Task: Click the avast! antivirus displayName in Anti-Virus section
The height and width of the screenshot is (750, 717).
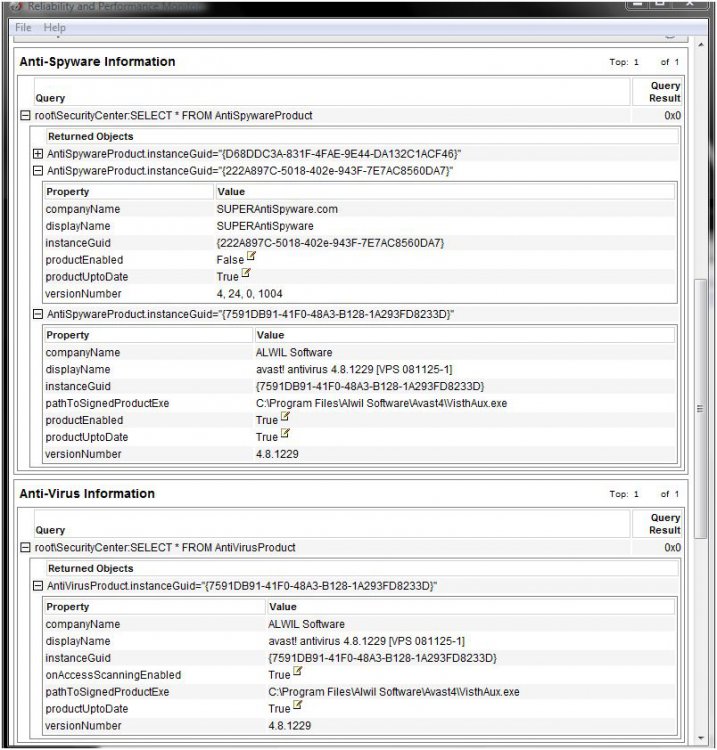Action: [x=366, y=641]
